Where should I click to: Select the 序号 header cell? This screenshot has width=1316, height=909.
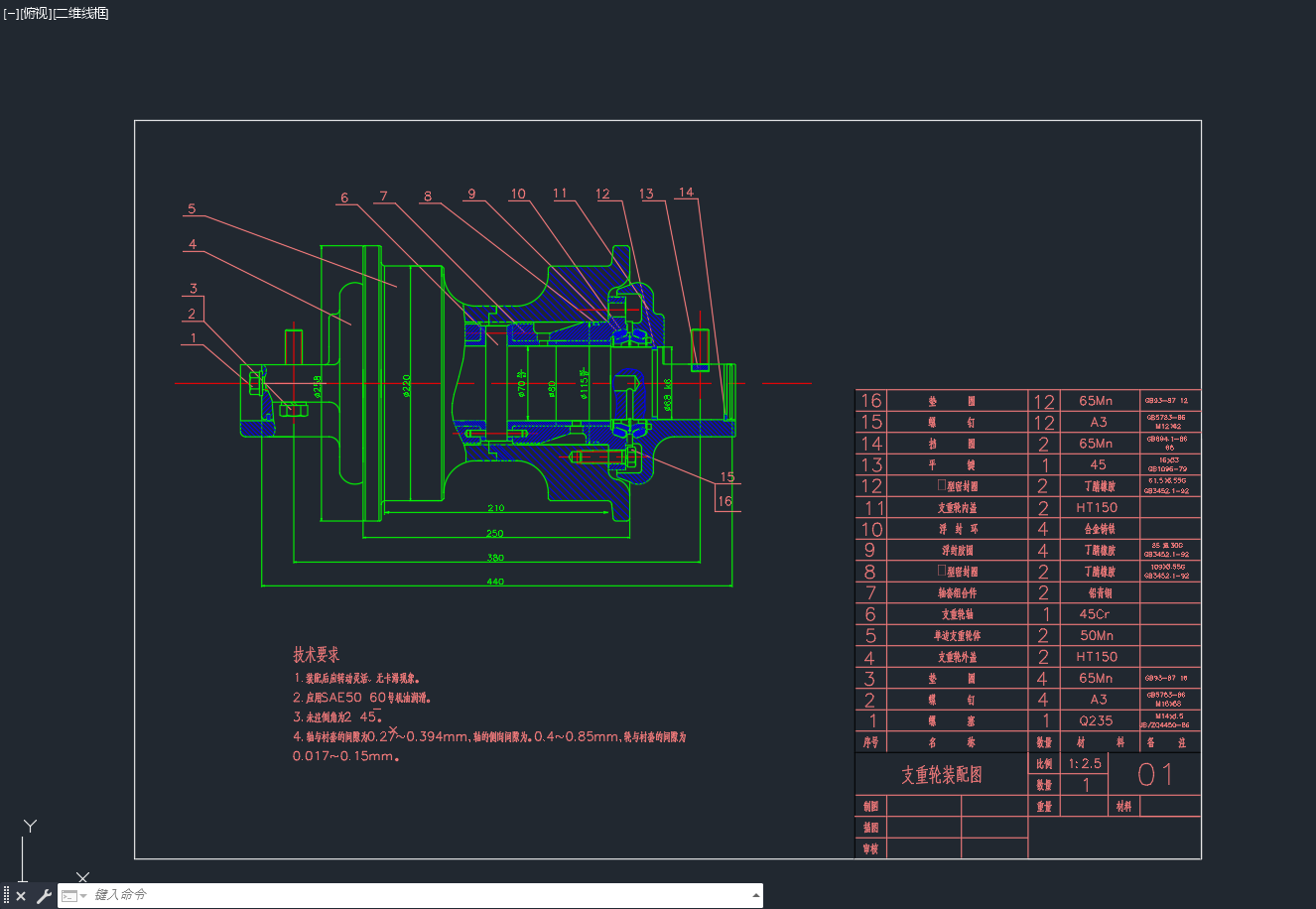click(x=870, y=742)
